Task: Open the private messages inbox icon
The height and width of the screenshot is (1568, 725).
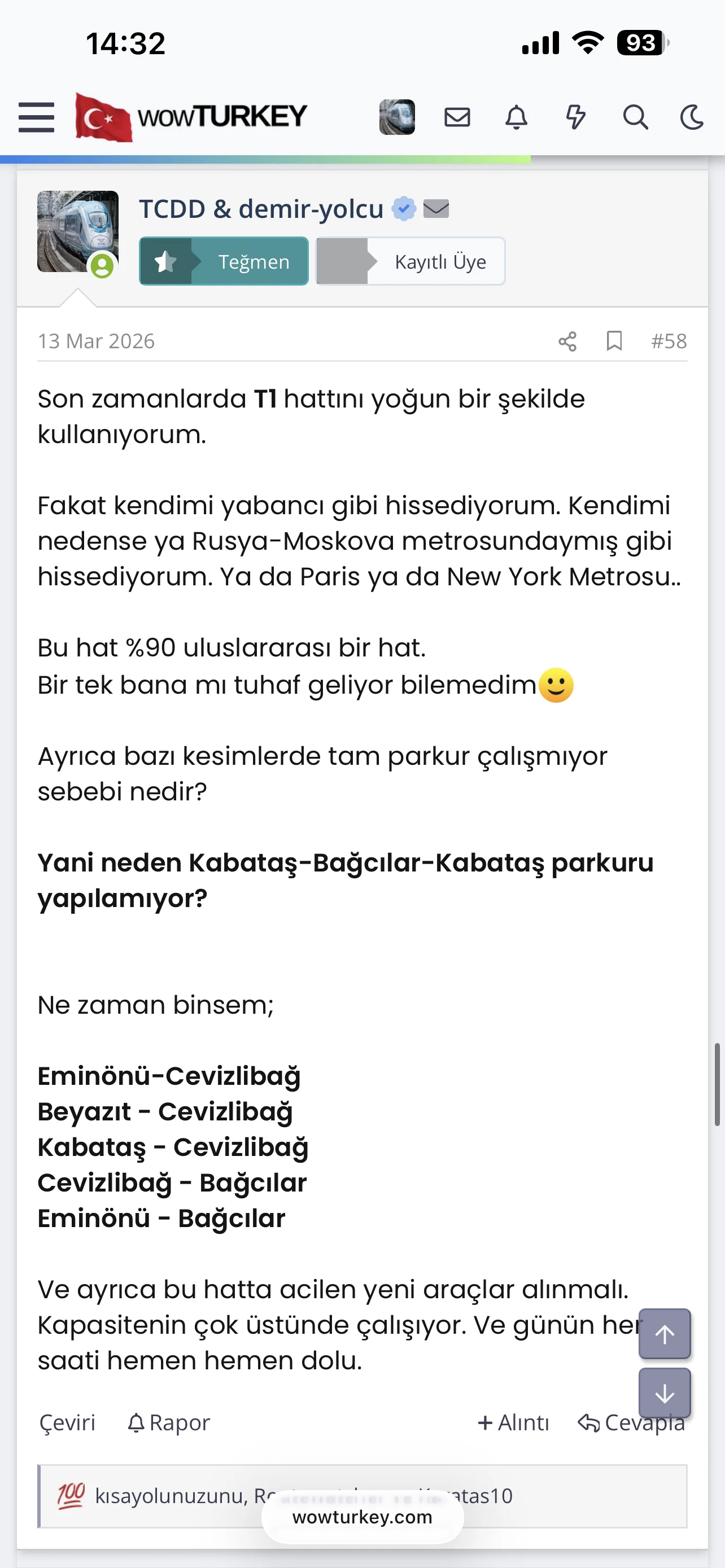Action: [x=457, y=117]
